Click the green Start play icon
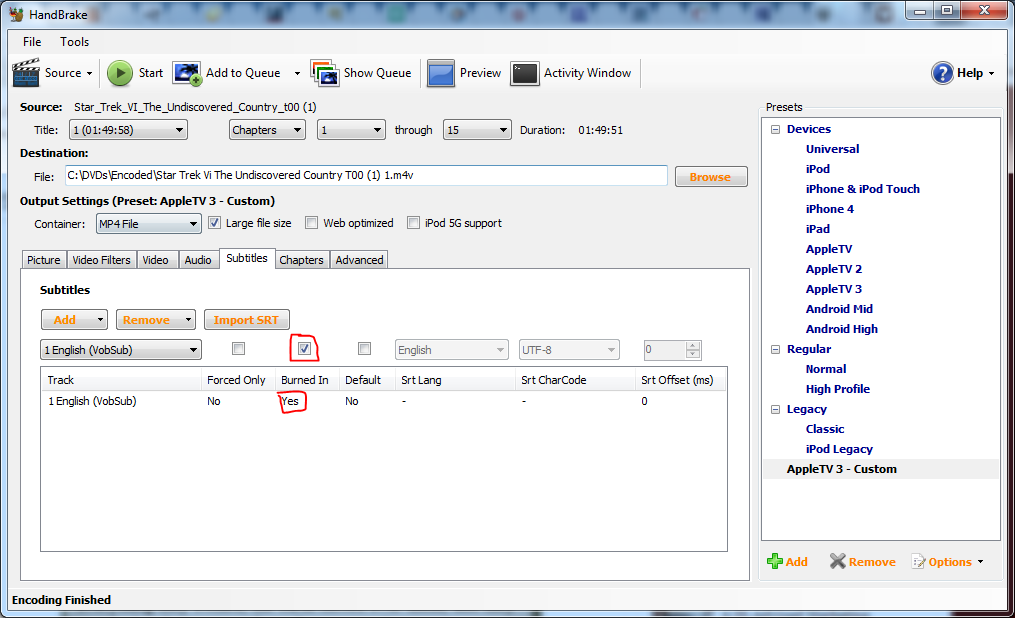 coord(120,73)
